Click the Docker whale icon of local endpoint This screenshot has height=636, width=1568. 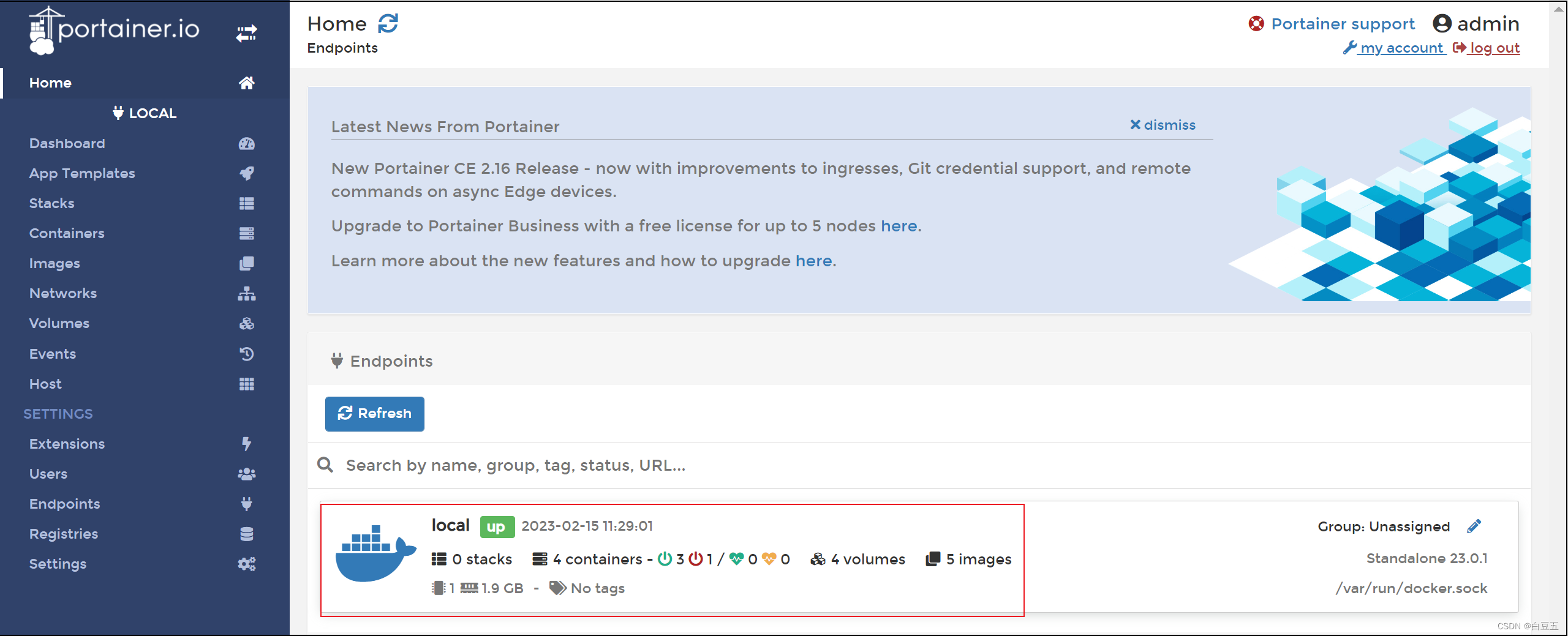(375, 554)
